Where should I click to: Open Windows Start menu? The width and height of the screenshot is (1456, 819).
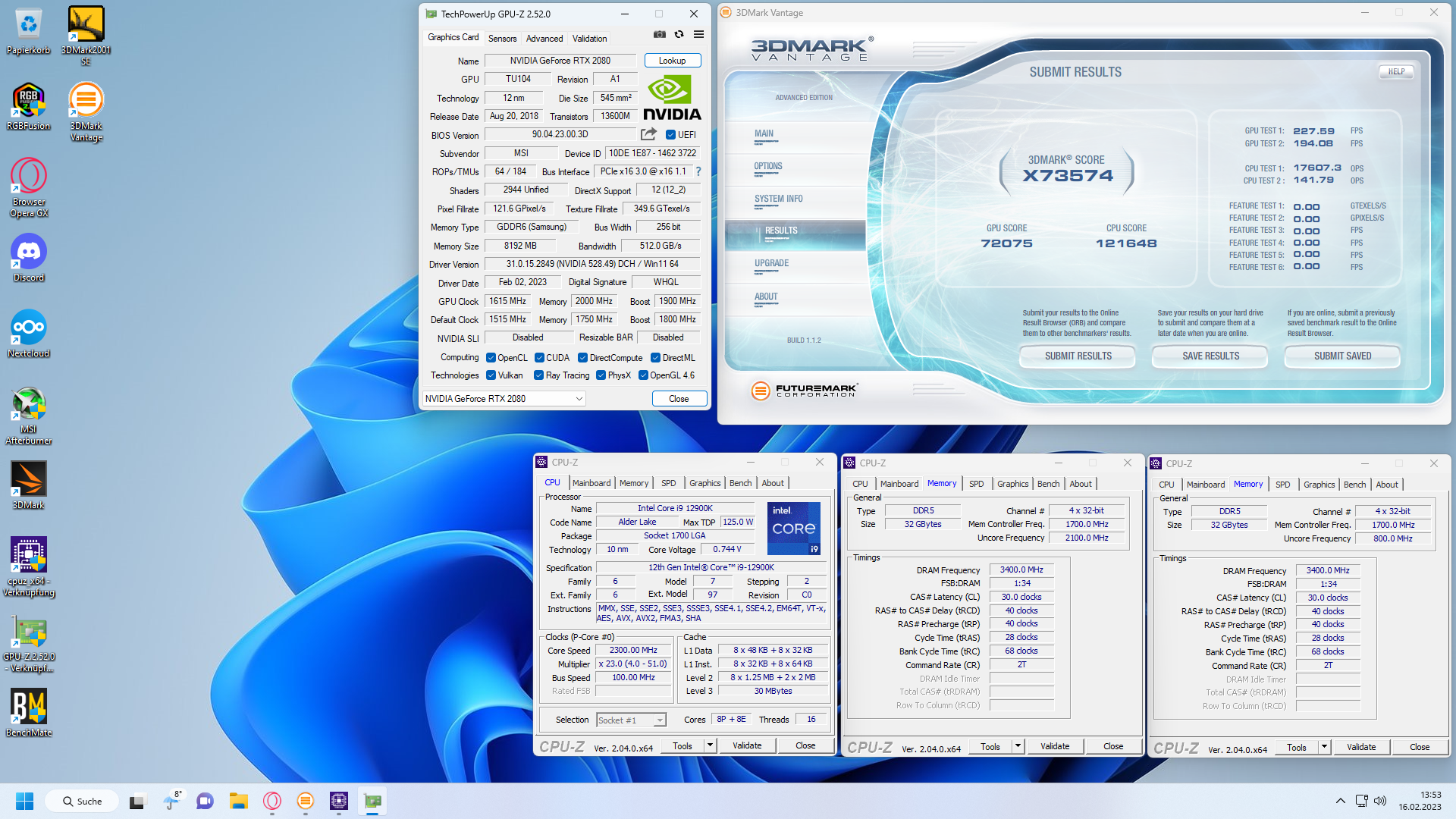tap(24, 801)
